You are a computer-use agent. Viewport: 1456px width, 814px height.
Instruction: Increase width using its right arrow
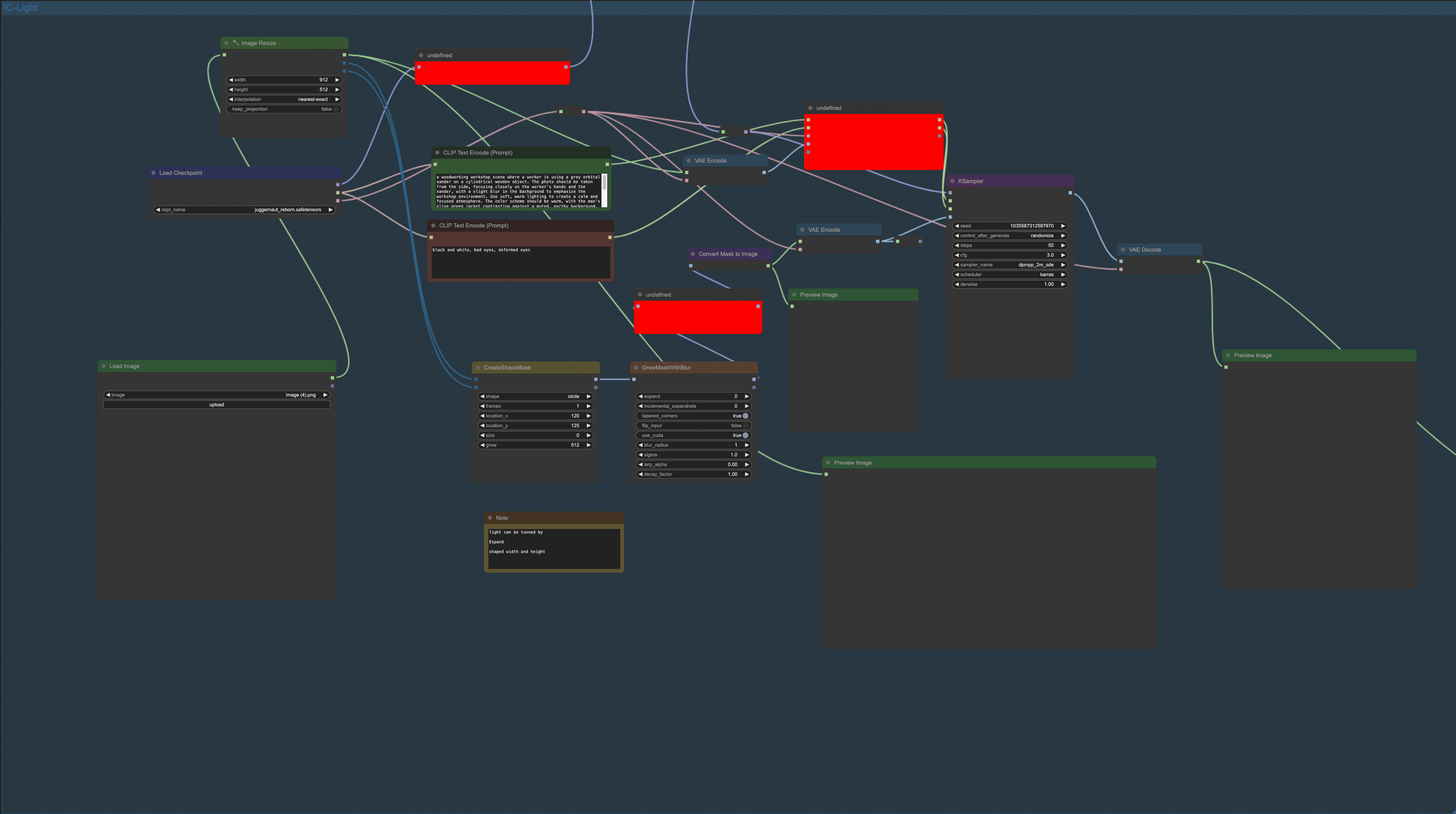[337, 80]
